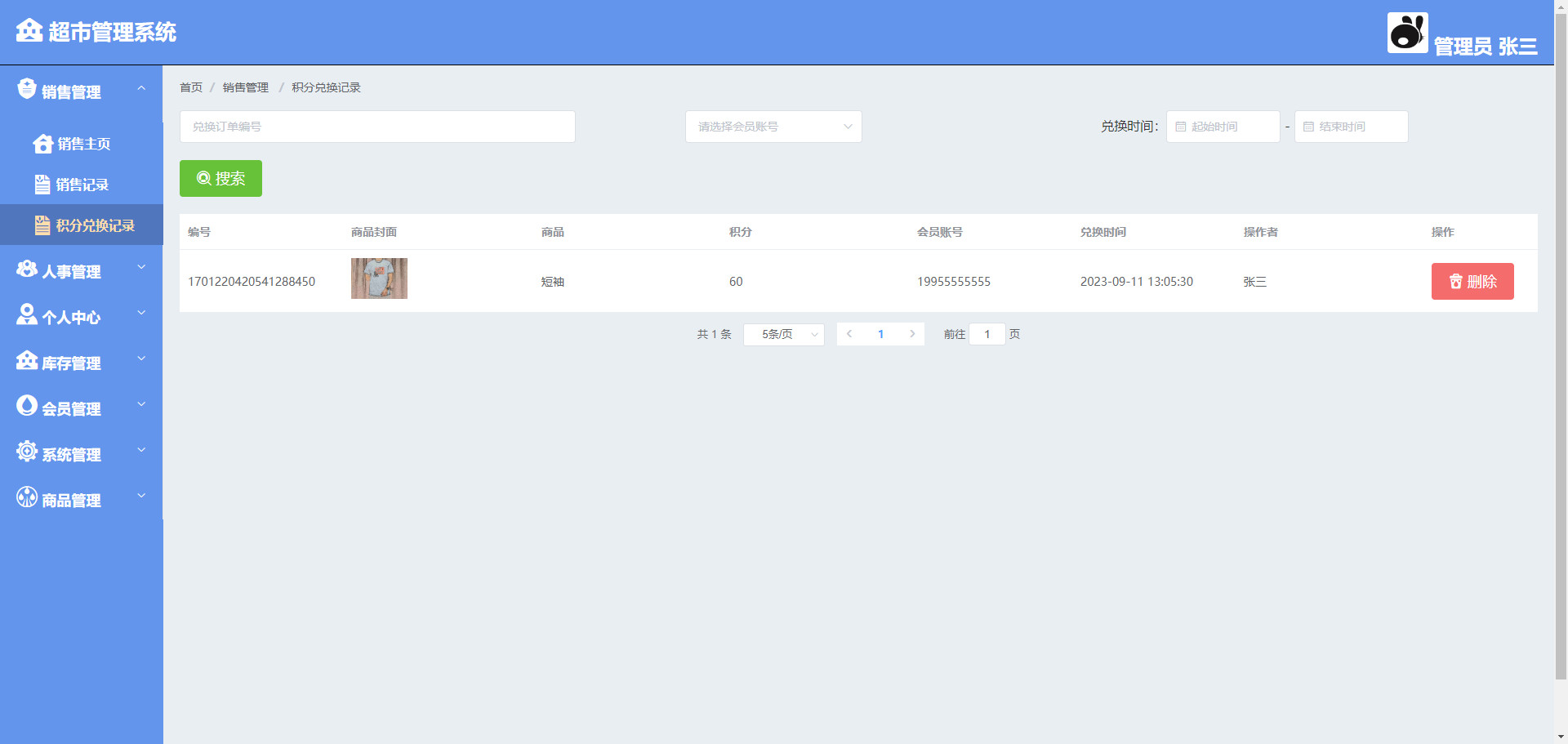The height and width of the screenshot is (744, 1568).
Task: Click member account 19955555555 cell
Action: pos(954,282)
